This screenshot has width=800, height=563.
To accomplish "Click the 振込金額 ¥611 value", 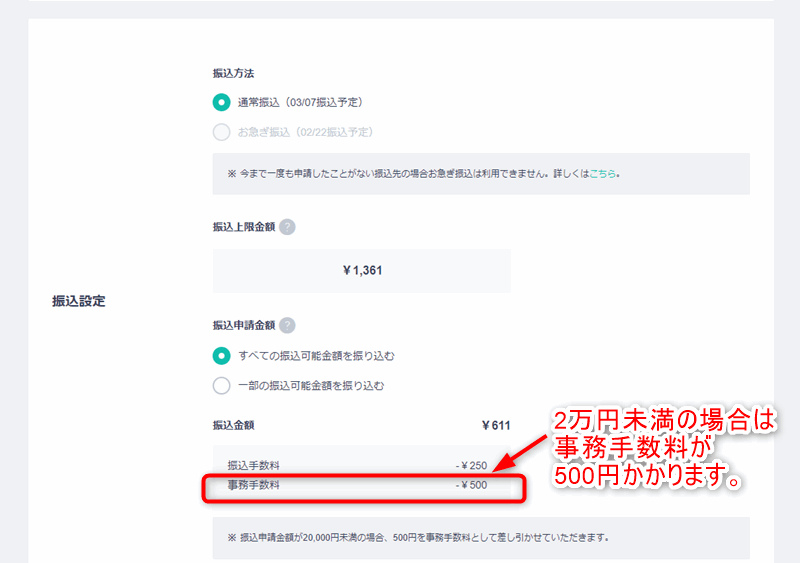I will (x=496, y=425).
